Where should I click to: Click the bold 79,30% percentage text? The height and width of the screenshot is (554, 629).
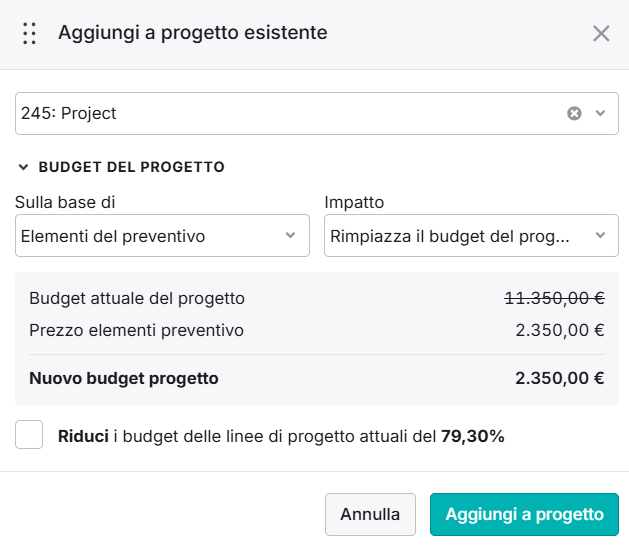tap(473, 436)
